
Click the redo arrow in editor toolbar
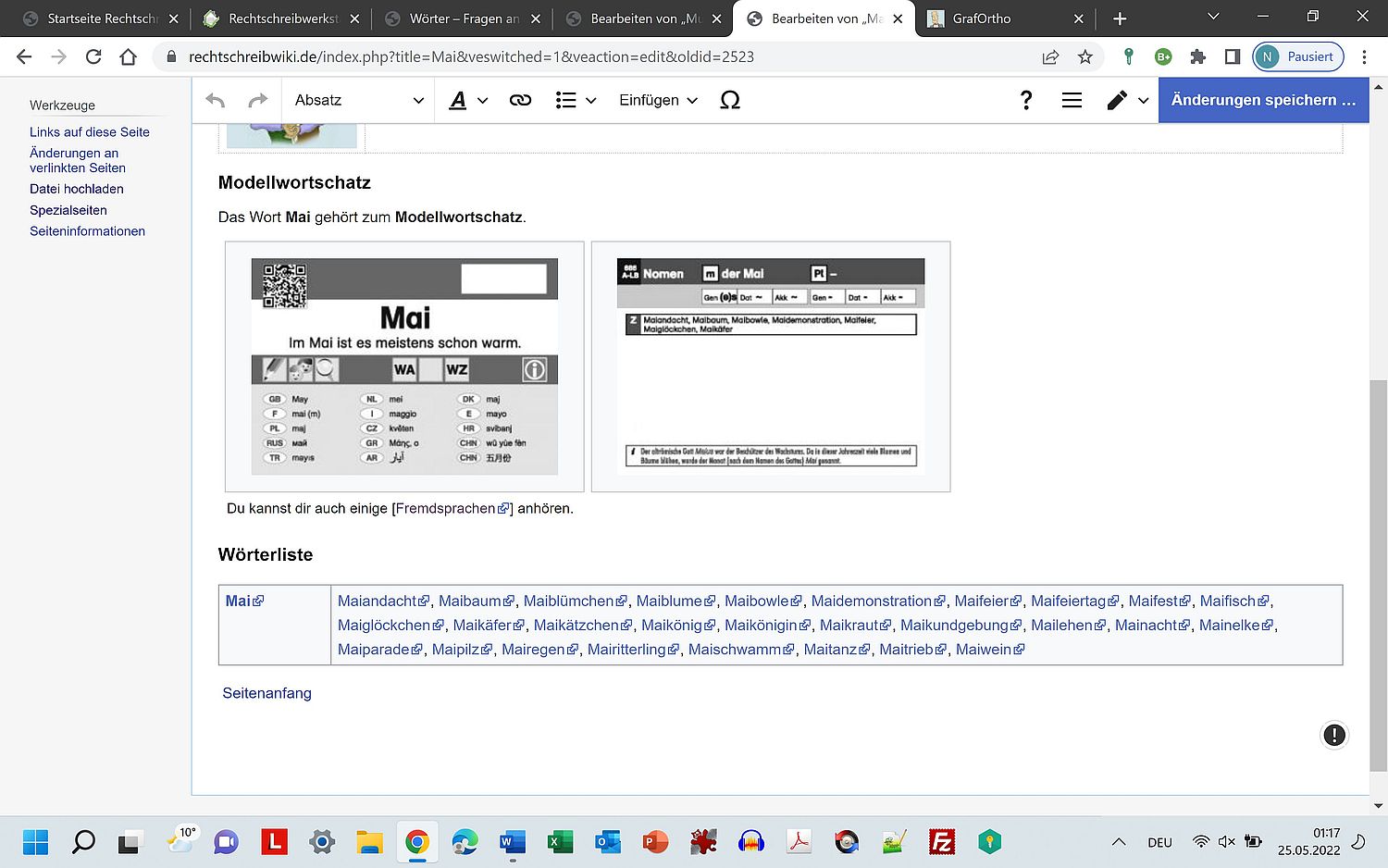pyautogui.click(x=258, y=100)
